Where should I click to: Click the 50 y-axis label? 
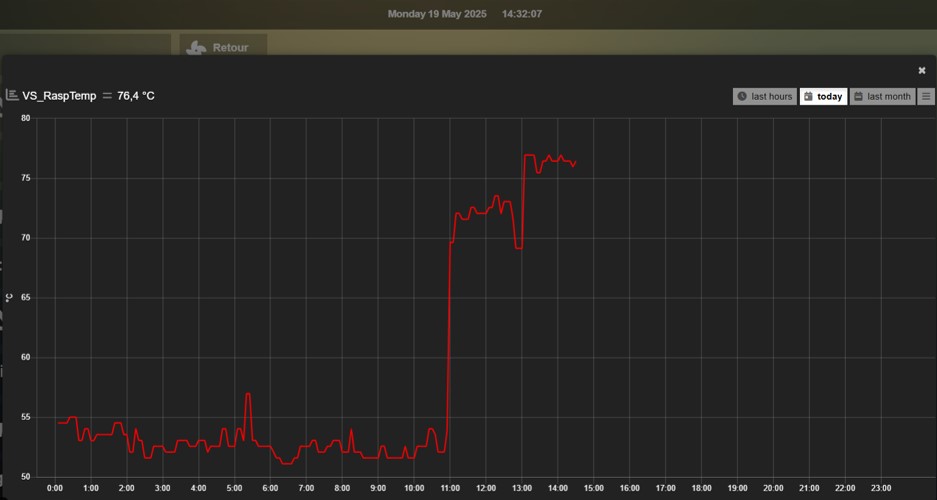tap(26, 477)
